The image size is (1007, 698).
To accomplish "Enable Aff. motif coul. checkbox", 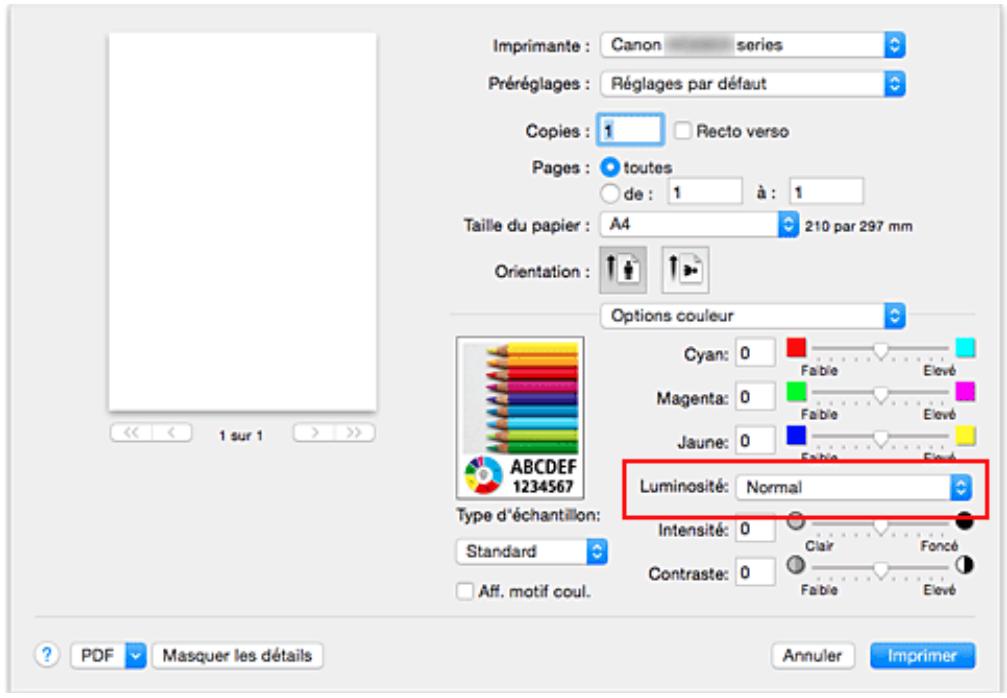I will coord(464,591).
